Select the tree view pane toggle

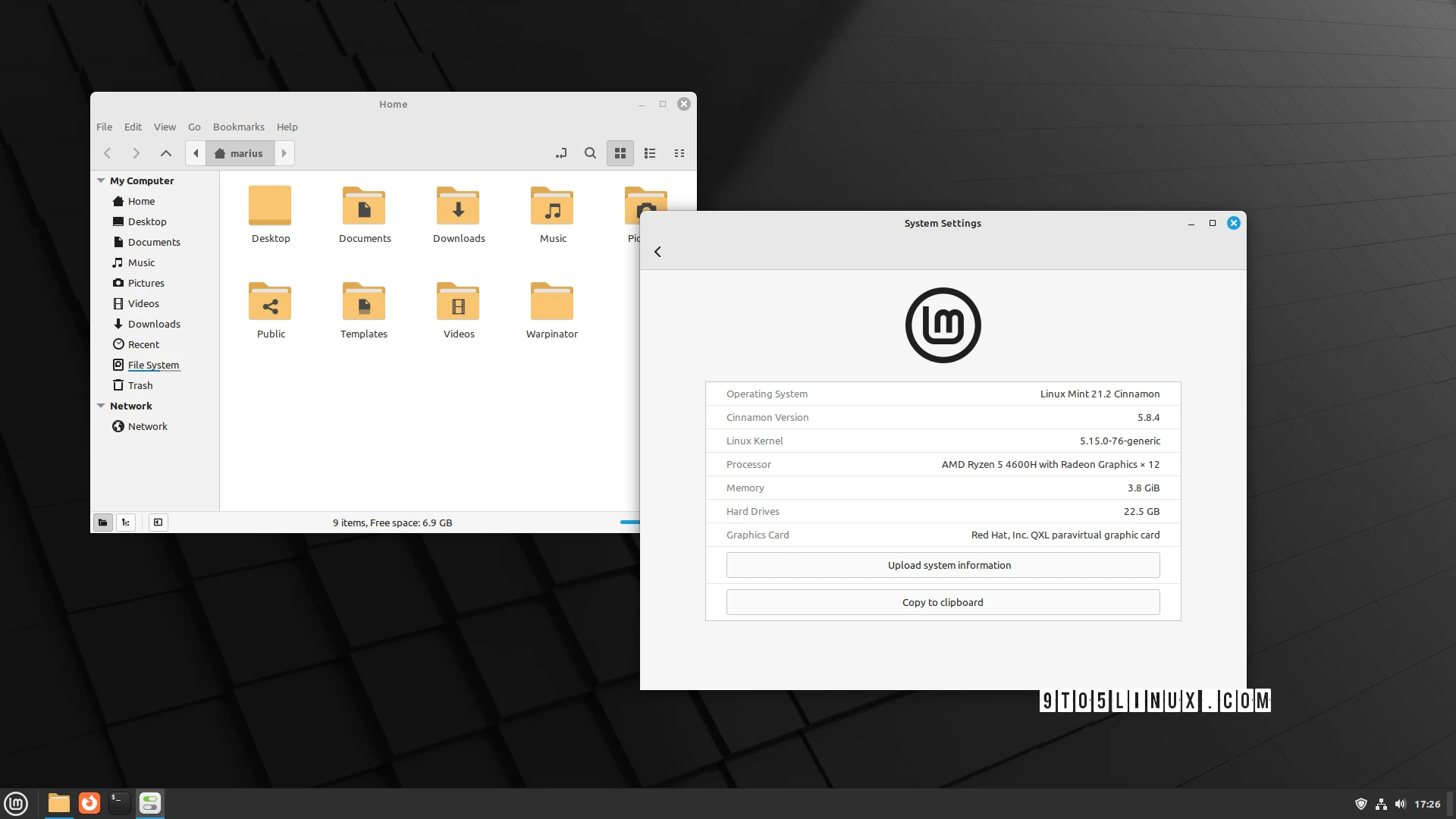pos(125,522)
